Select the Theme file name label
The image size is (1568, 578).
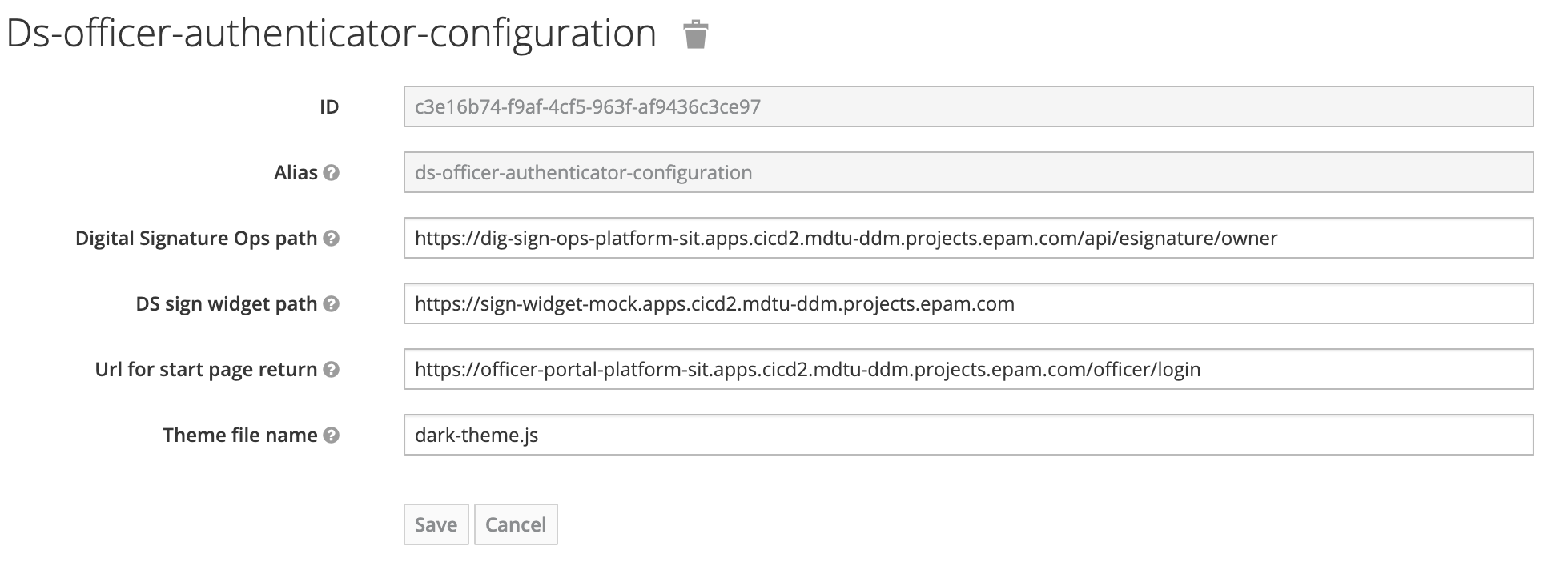(240, 436)
